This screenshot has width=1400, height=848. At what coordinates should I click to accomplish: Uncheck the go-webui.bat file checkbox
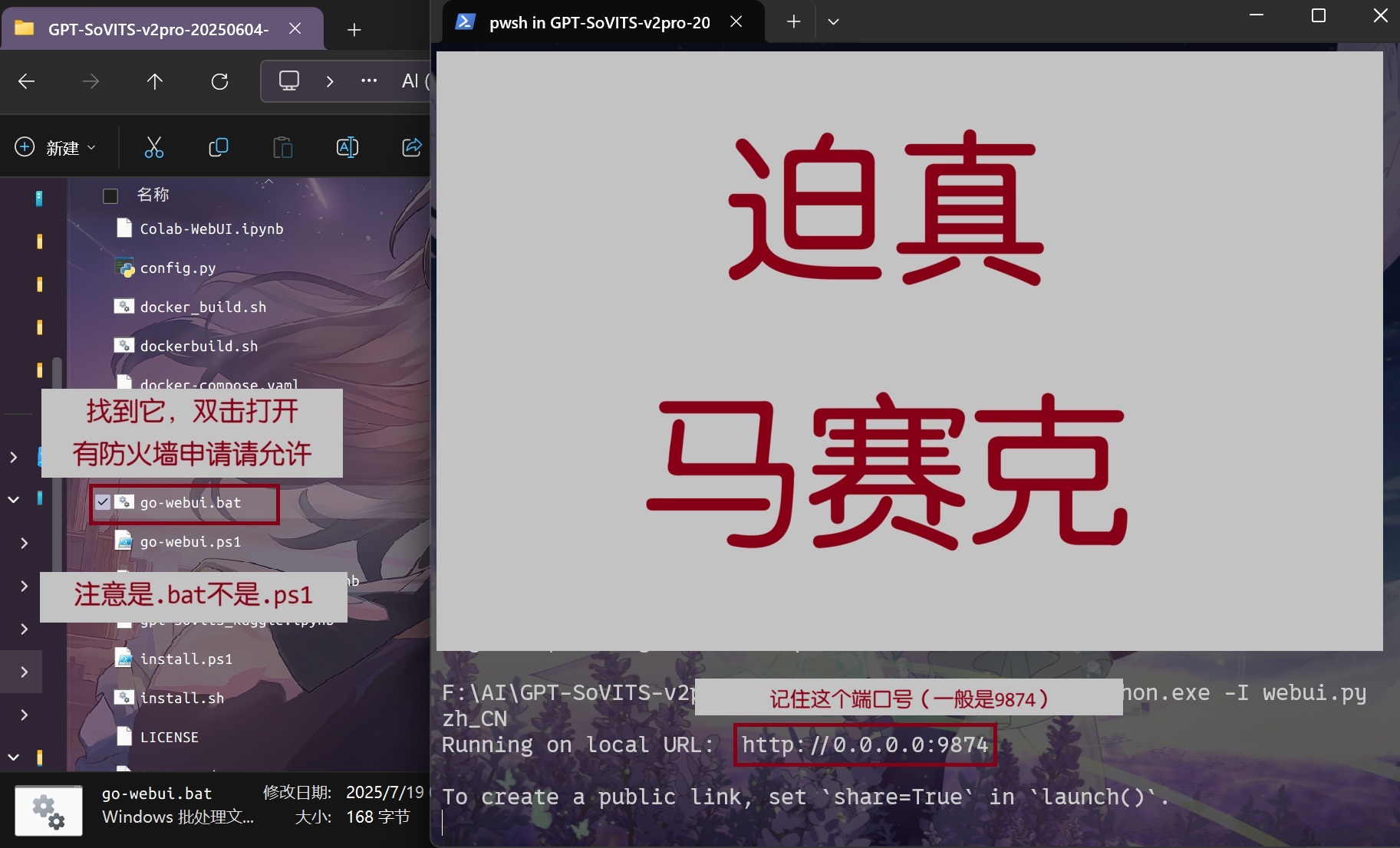pyautogui.click(x=103, y=502)
